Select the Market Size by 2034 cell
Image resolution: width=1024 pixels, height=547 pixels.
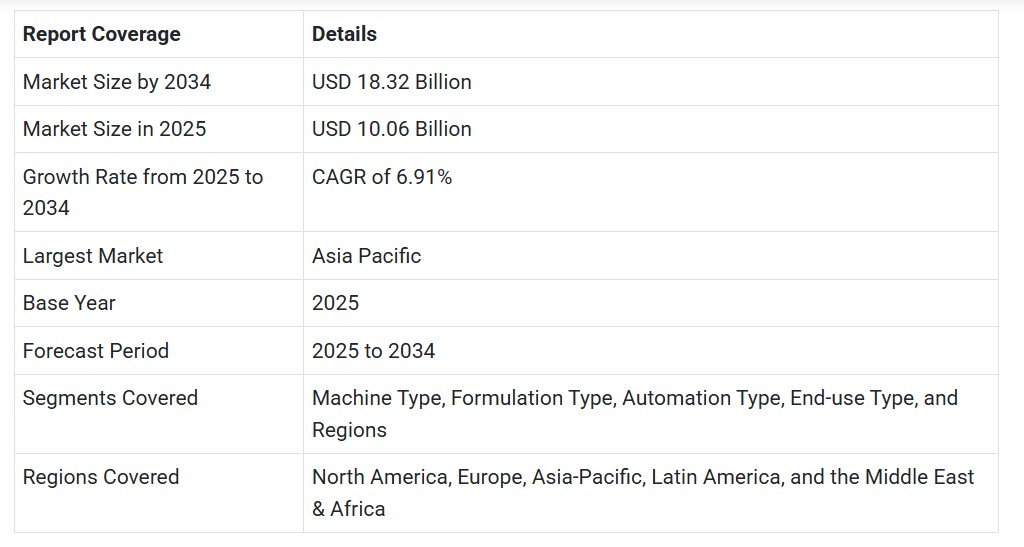point(116,82)
